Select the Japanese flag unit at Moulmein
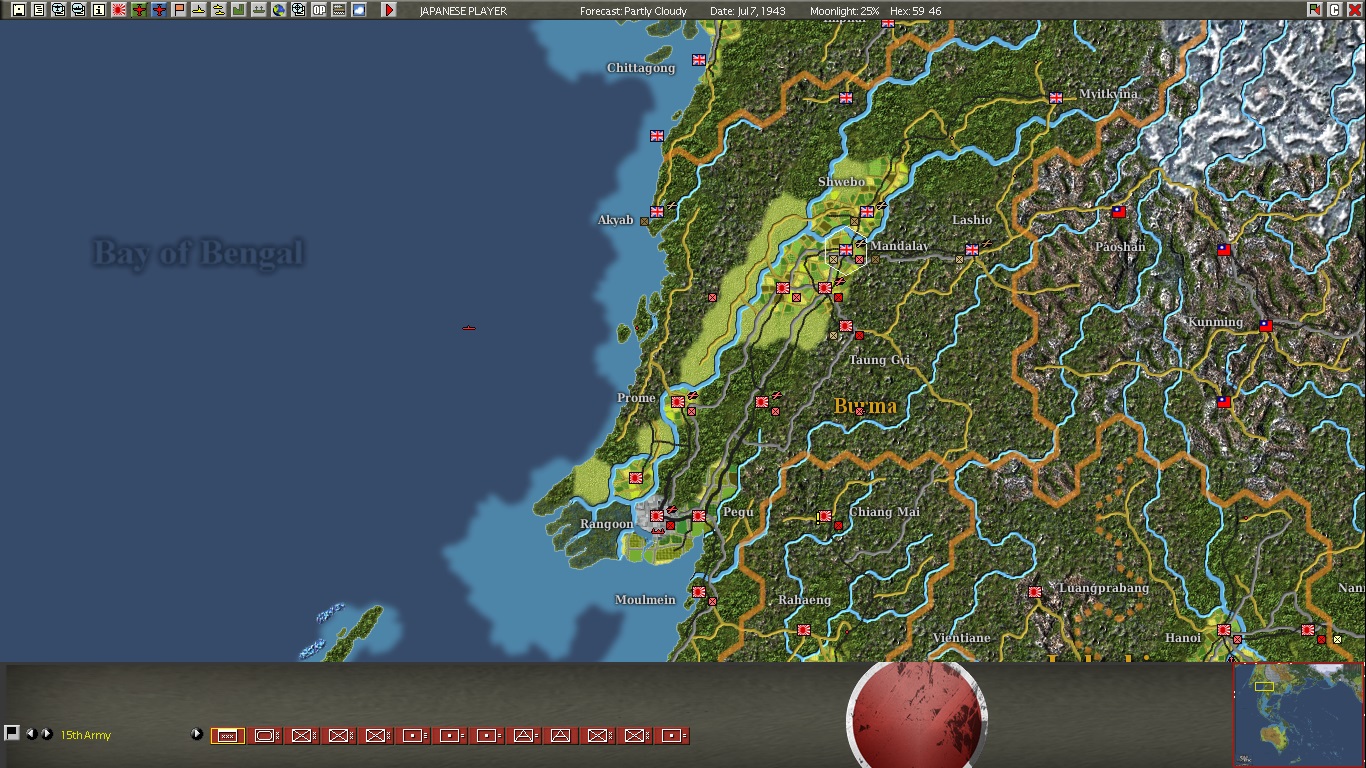This screenshot has width=1366, height=768. pos(699,592)
